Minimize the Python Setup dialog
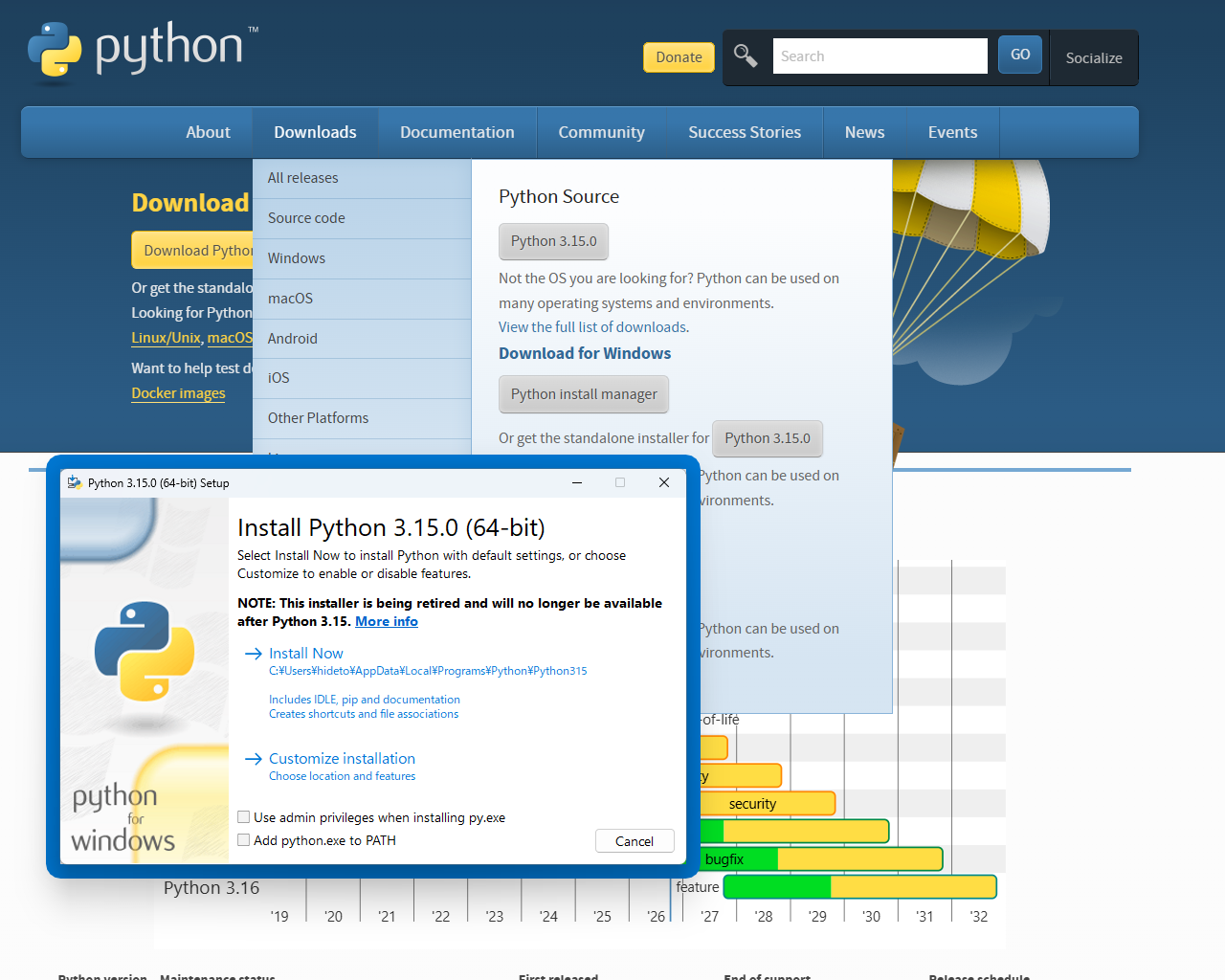This screenshot has width=1225, height=980. [x=577, y=482]
